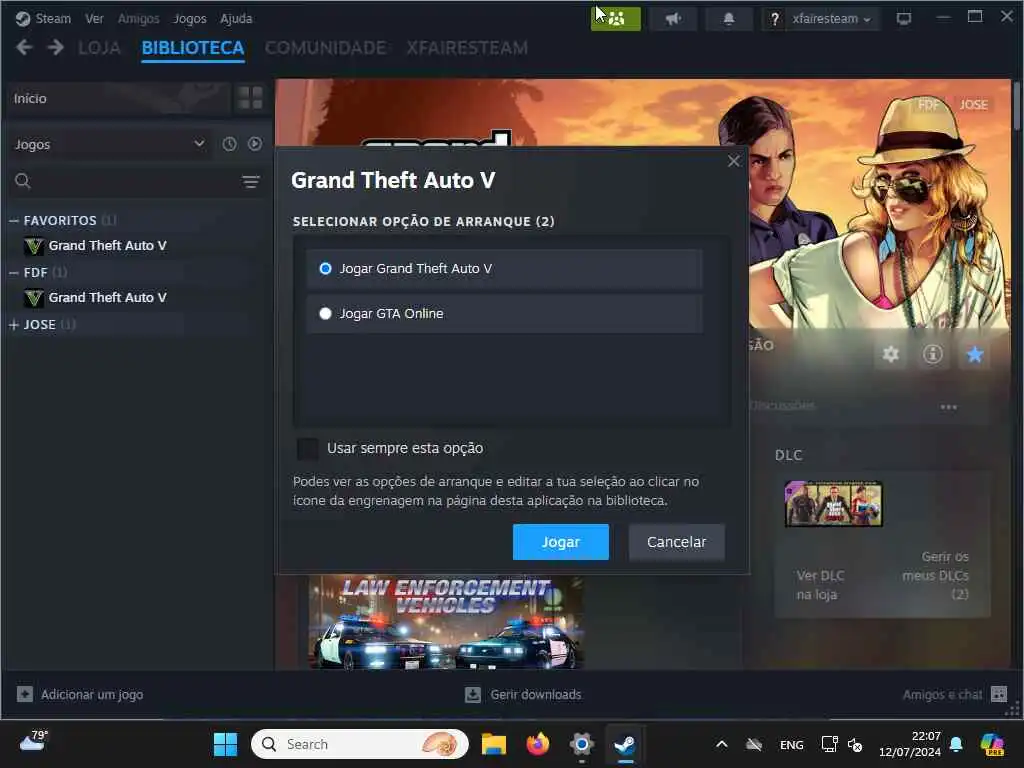Collapse the FAVORITOS category
Screen dimensions: 1024x768
(14, 221)
